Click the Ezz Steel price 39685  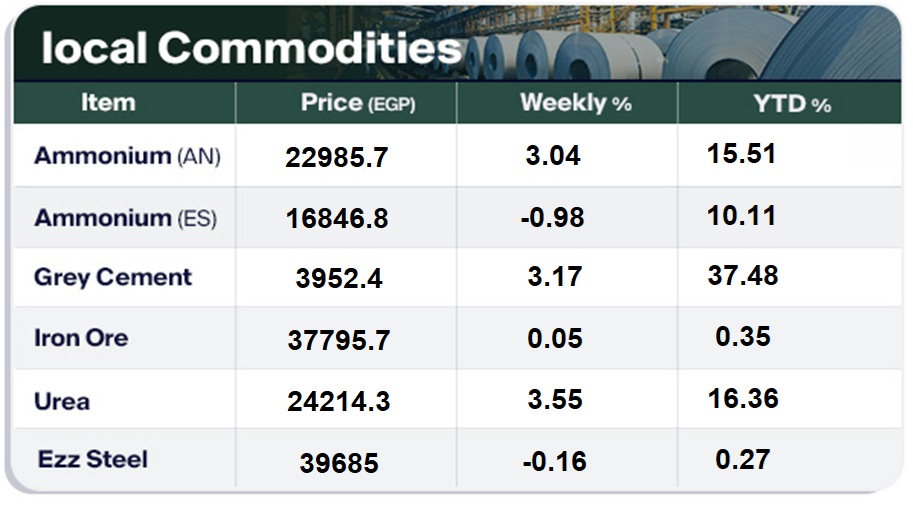tap(339, 464)
